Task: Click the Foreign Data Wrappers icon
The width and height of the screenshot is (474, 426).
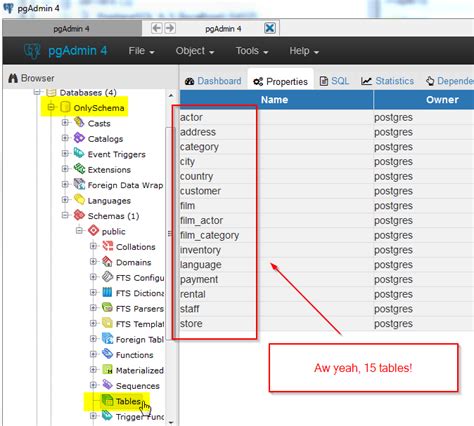Action: [x=79, y=184]
